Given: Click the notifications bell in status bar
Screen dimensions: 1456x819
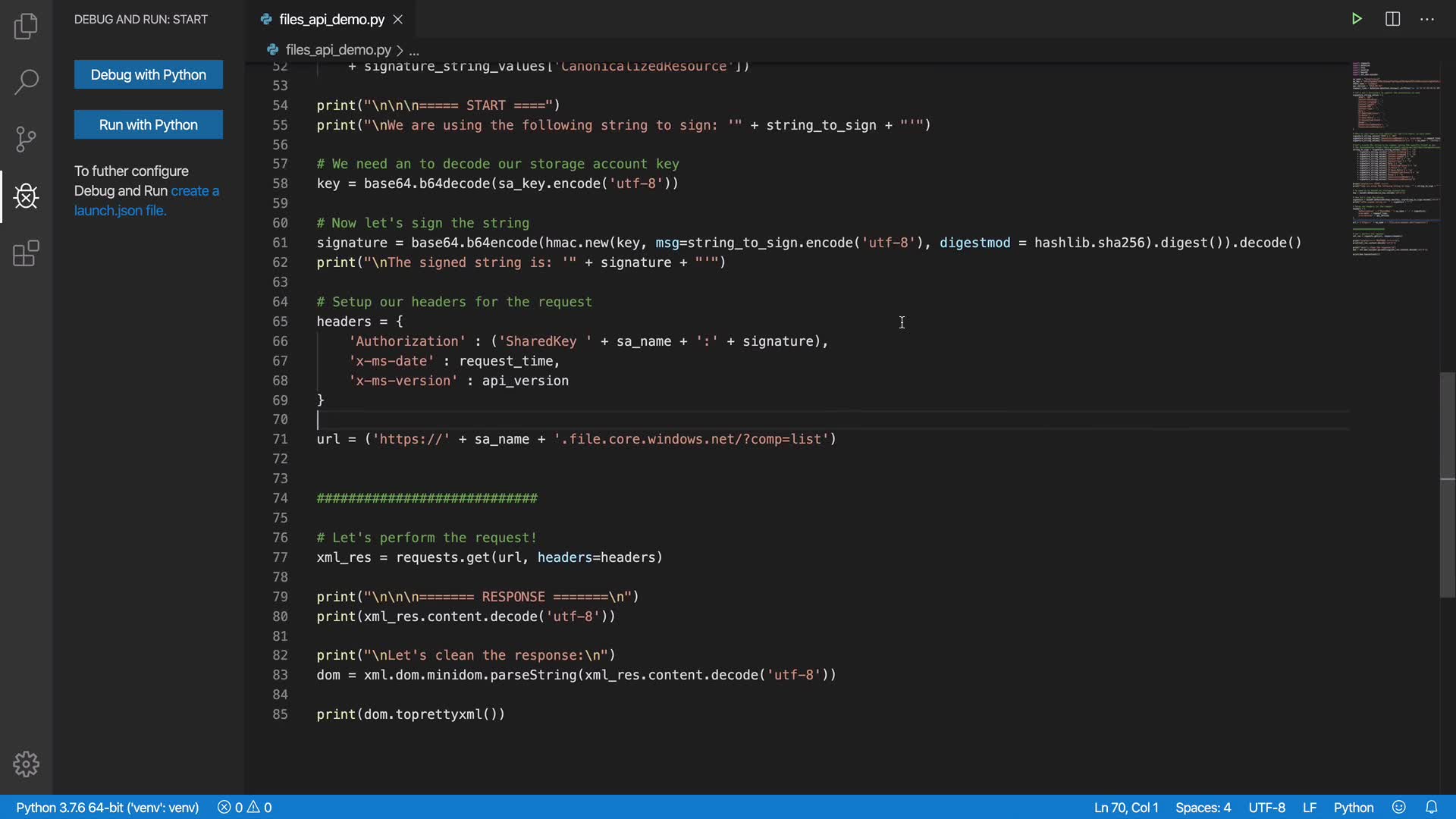Looking at the screenshot, I should tap(1431, 807).
